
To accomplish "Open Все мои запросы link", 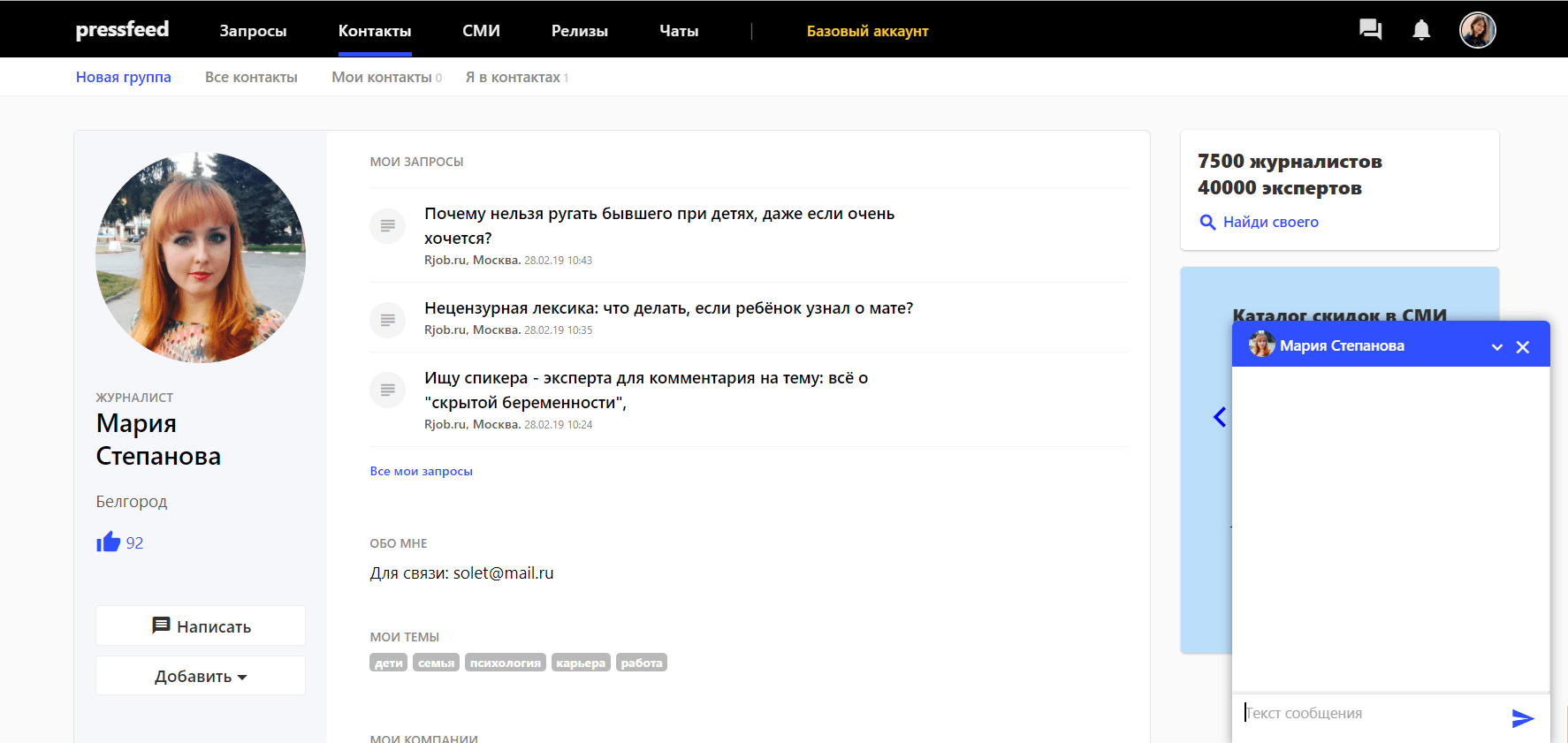I will 421,472.
